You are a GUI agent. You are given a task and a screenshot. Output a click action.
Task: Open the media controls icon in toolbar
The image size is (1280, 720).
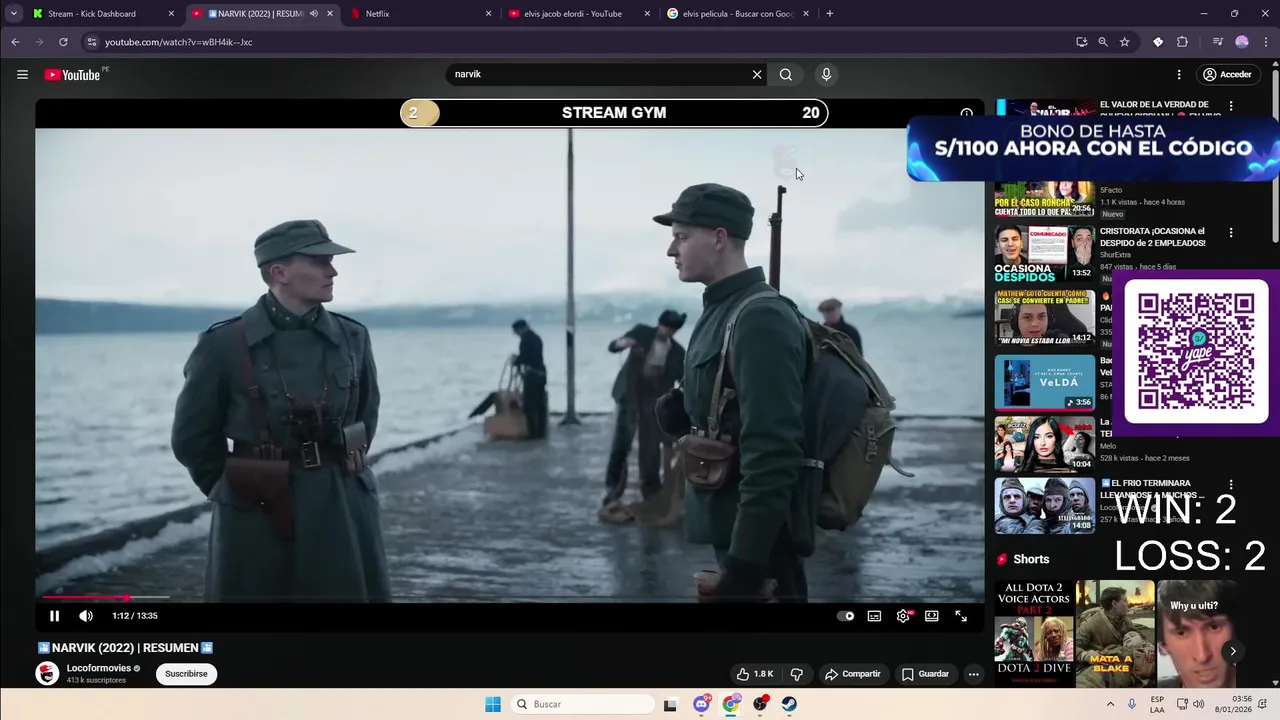pyautogui.click(x=1217, y=42)
